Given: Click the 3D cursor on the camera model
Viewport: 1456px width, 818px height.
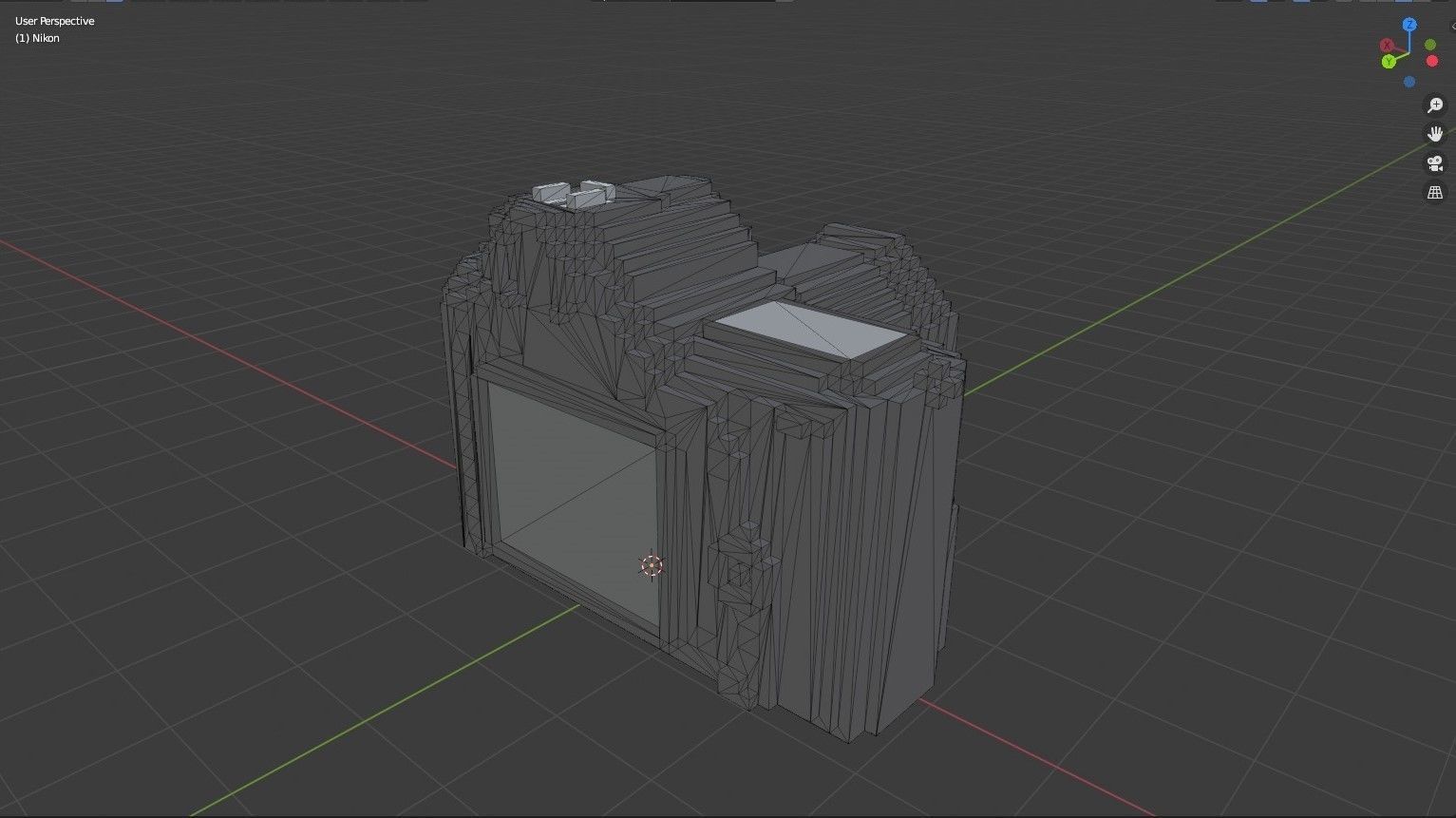Looking at the screenshot, I should [652, 565].
